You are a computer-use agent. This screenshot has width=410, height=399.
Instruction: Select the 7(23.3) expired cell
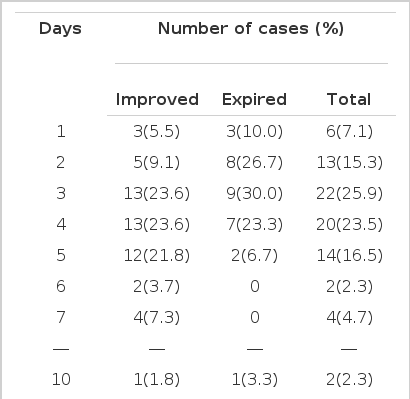(254, 224)
